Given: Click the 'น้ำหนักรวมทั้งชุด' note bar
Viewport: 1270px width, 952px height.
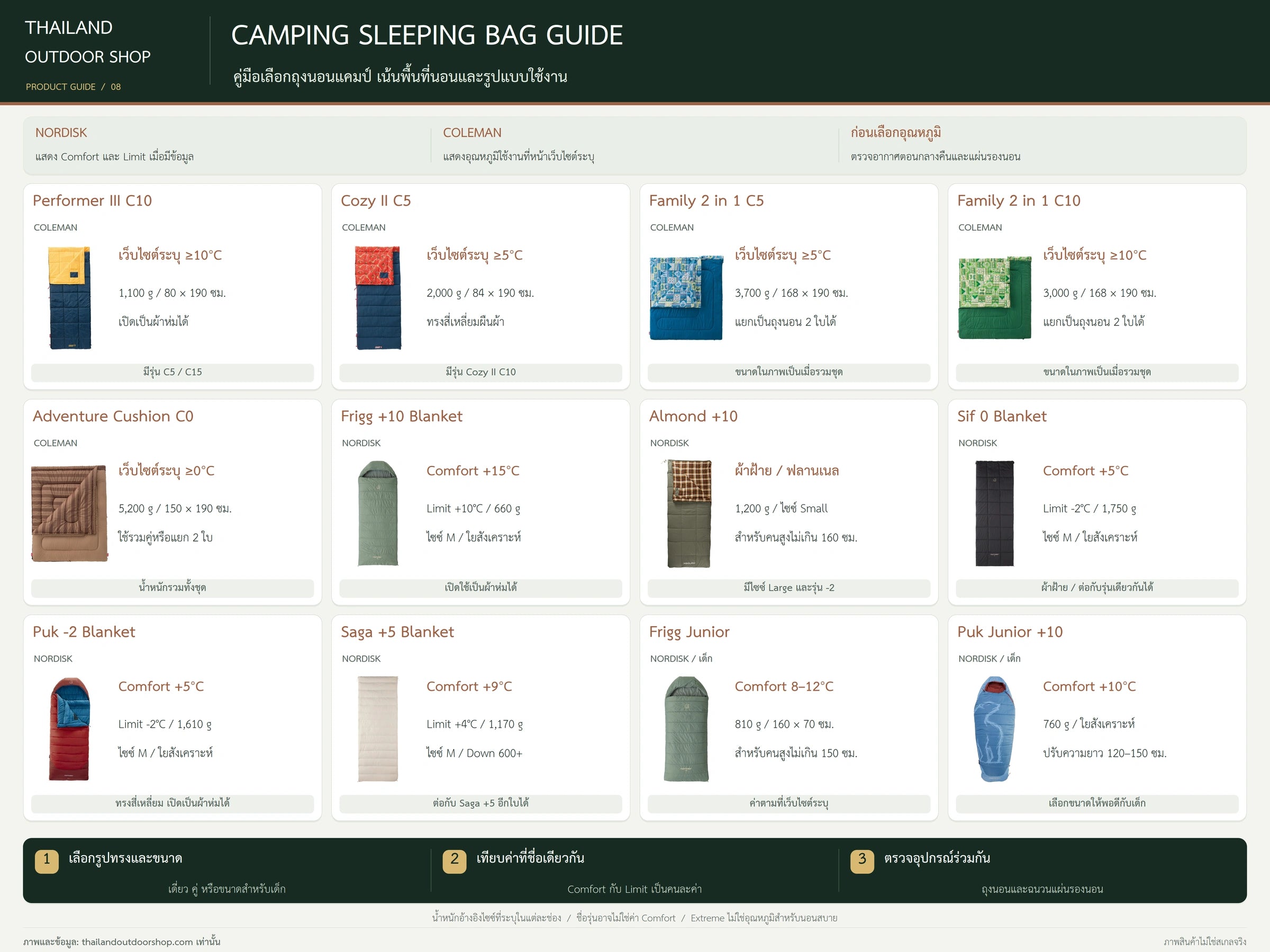Looking at the screenshot, I should (x=172, y=588).
